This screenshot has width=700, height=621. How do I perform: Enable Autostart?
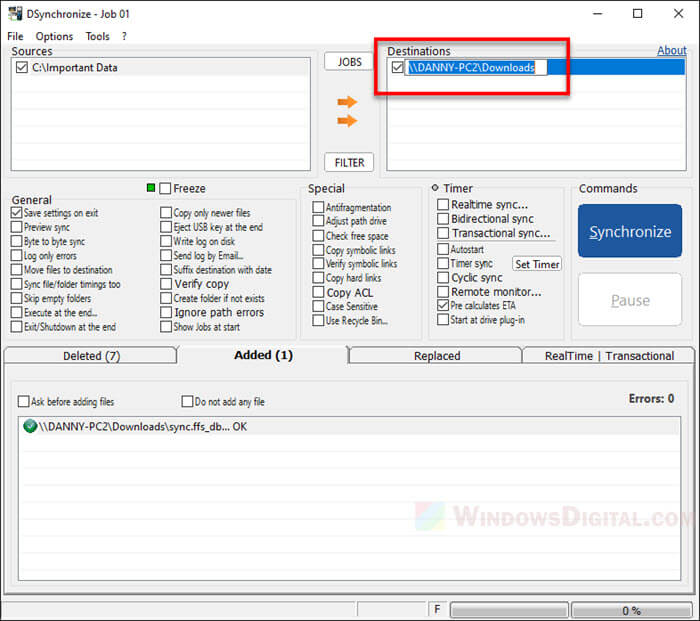(443, 249)
